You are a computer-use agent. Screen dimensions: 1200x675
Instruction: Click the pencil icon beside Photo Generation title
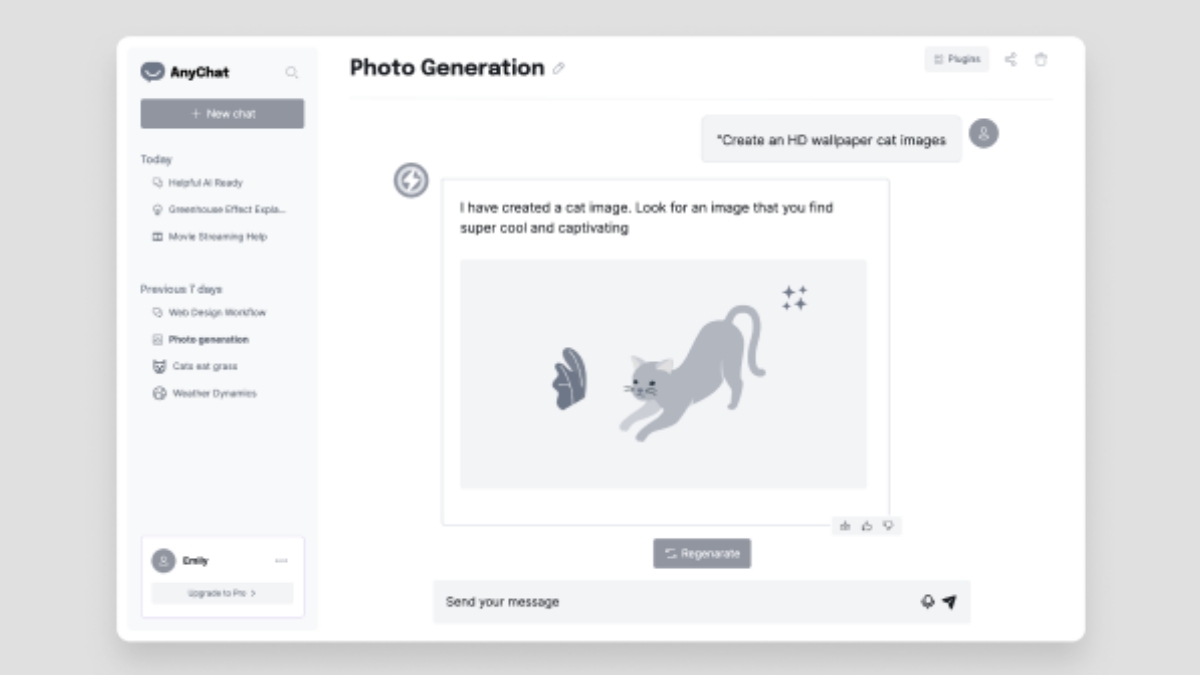pyautogui.click(x=559, y=69)
